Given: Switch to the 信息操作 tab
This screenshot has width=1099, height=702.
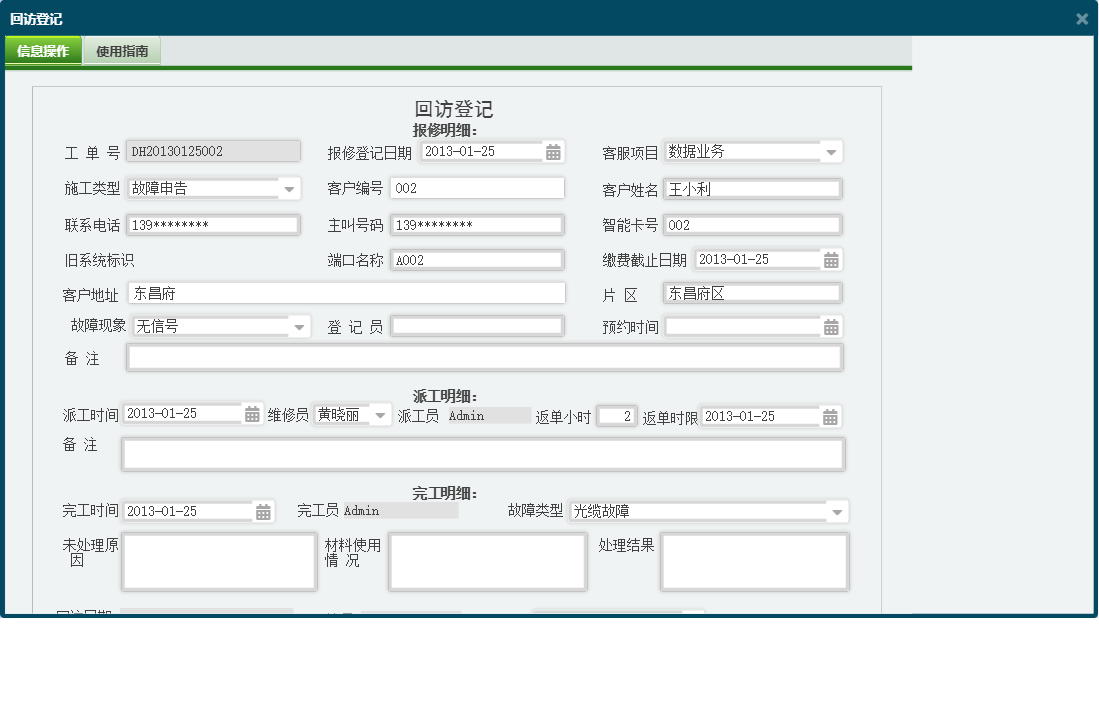Looking at the screenshot, I should pyautogui.click(x=43, y=48).
